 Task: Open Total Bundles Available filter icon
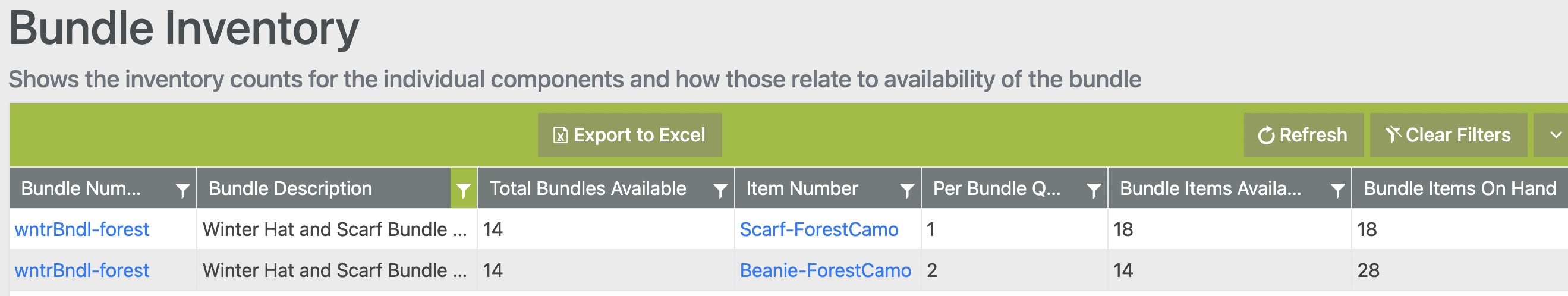[x=720, y=190]
